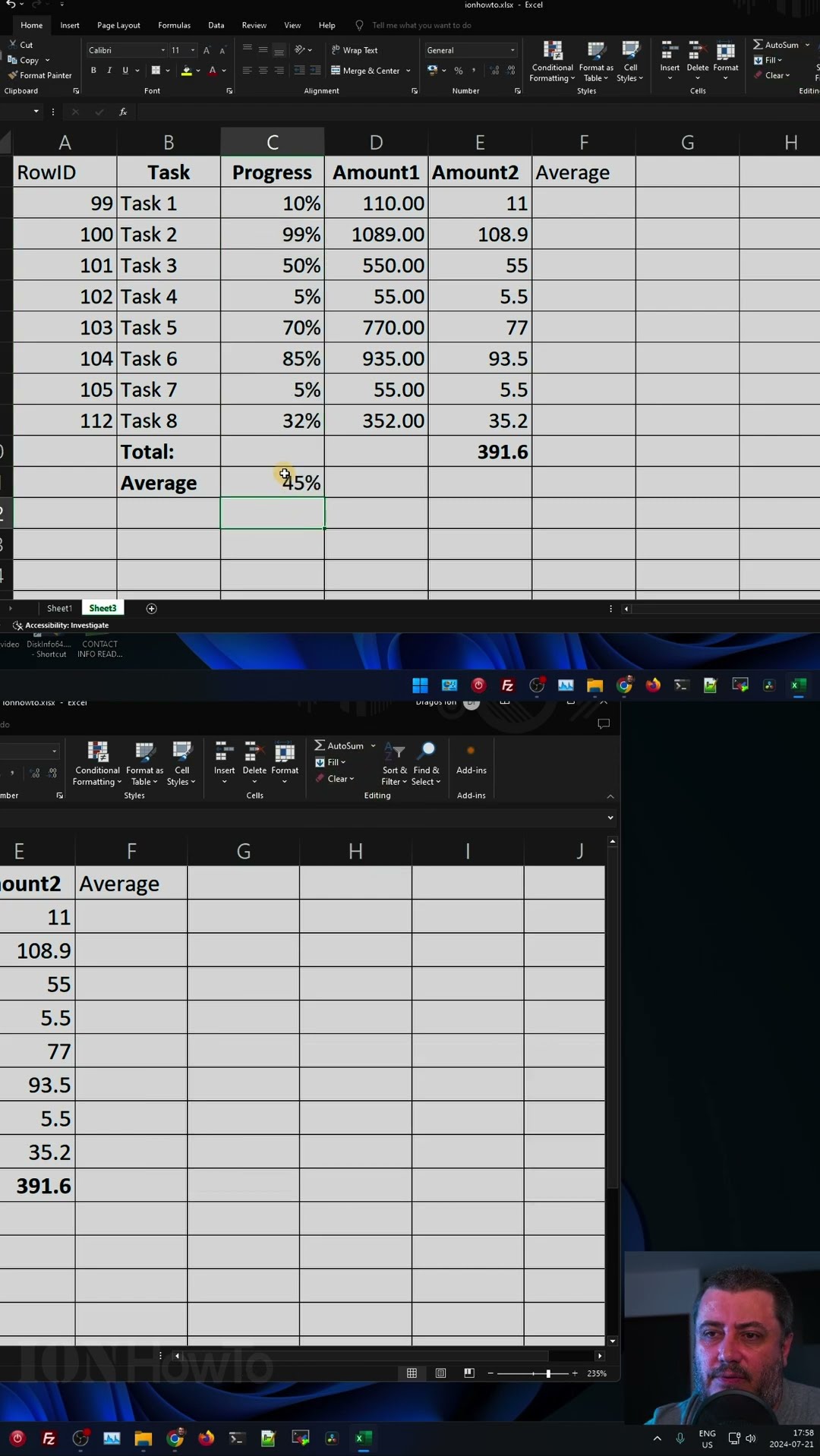This screenshot has height=1456, width=820.
Task: Open the Page Layout ribbon tab
Action: point(118,25)
